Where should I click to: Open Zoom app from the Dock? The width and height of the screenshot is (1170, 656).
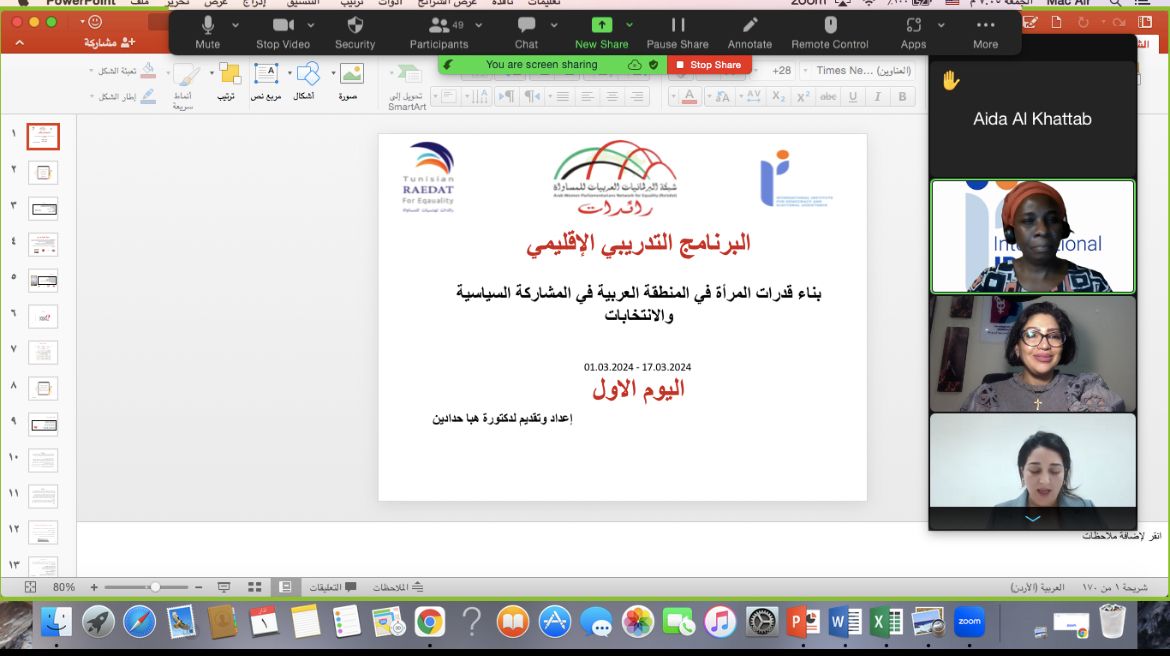pyautogui.click(x=969, y=621)
